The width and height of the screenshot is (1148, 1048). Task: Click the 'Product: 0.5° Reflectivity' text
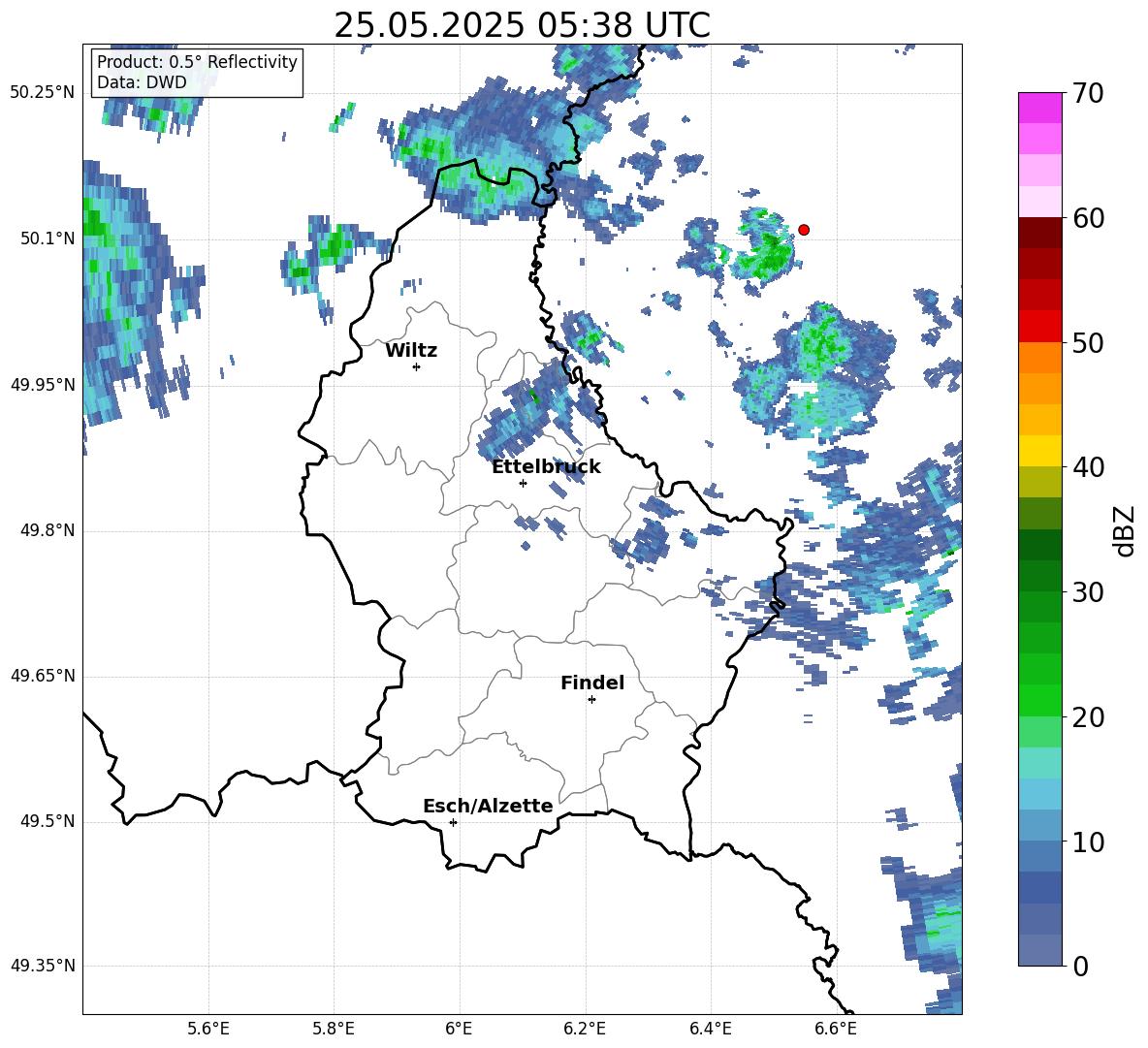(197, 61)
